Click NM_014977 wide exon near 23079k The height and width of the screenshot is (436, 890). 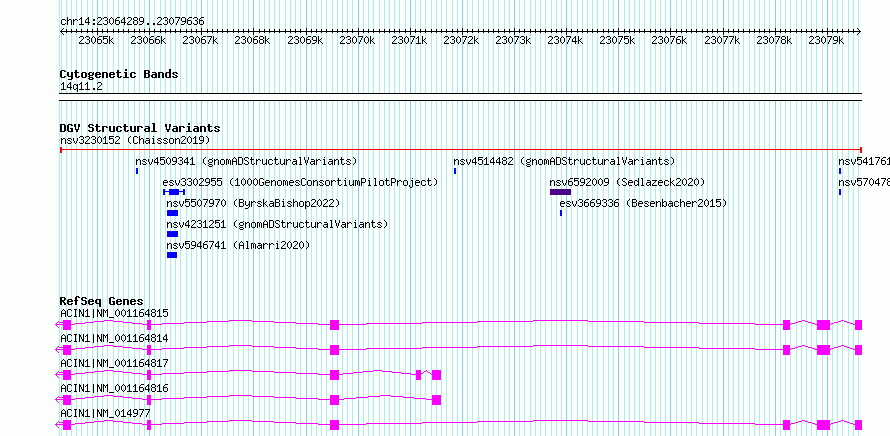(824, 425)
